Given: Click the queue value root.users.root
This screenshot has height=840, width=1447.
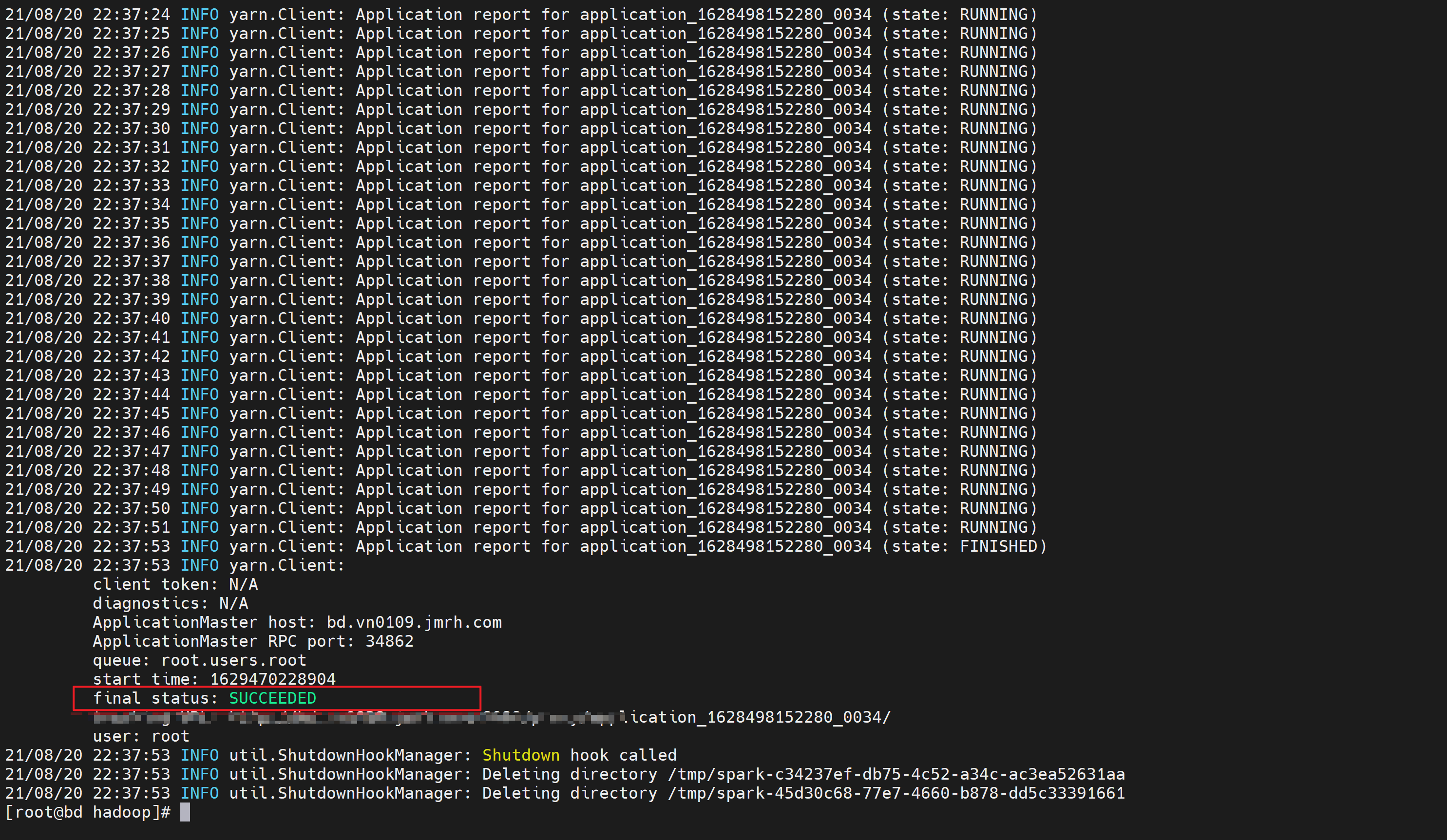Looking at the screenshot, I should [x=233, y=660].
